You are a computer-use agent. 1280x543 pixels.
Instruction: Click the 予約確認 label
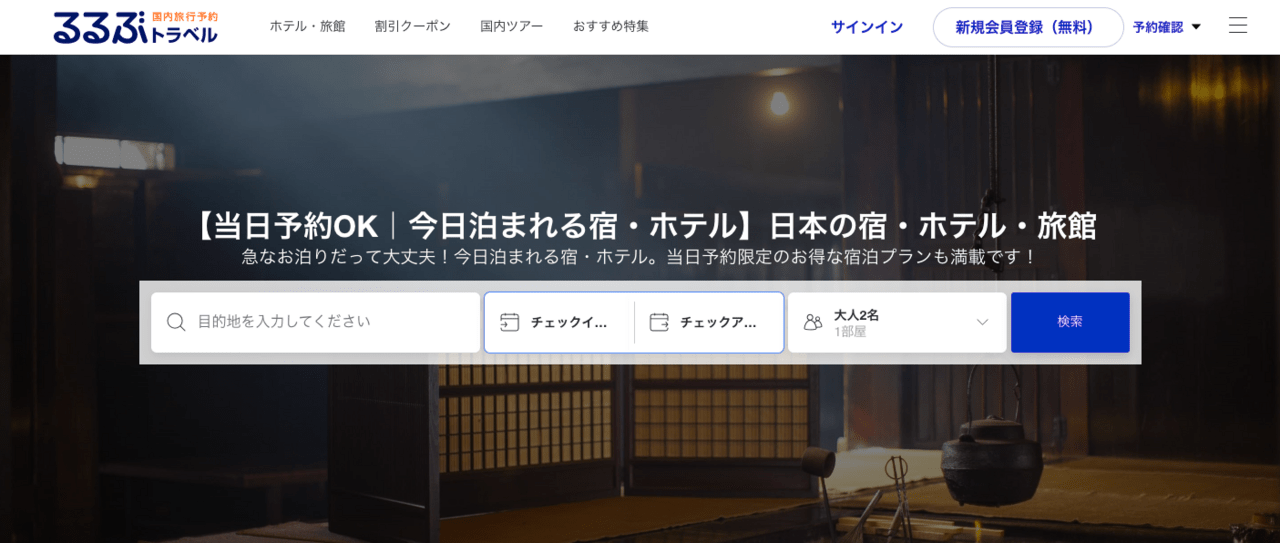[1157, 27]
